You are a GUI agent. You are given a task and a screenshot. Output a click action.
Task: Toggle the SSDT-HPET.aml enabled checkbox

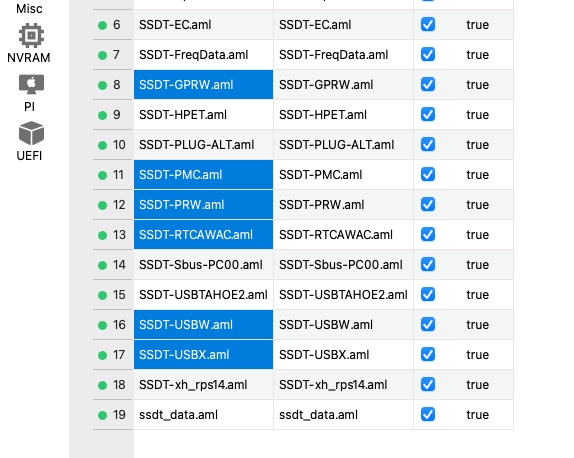pos(428,115)
